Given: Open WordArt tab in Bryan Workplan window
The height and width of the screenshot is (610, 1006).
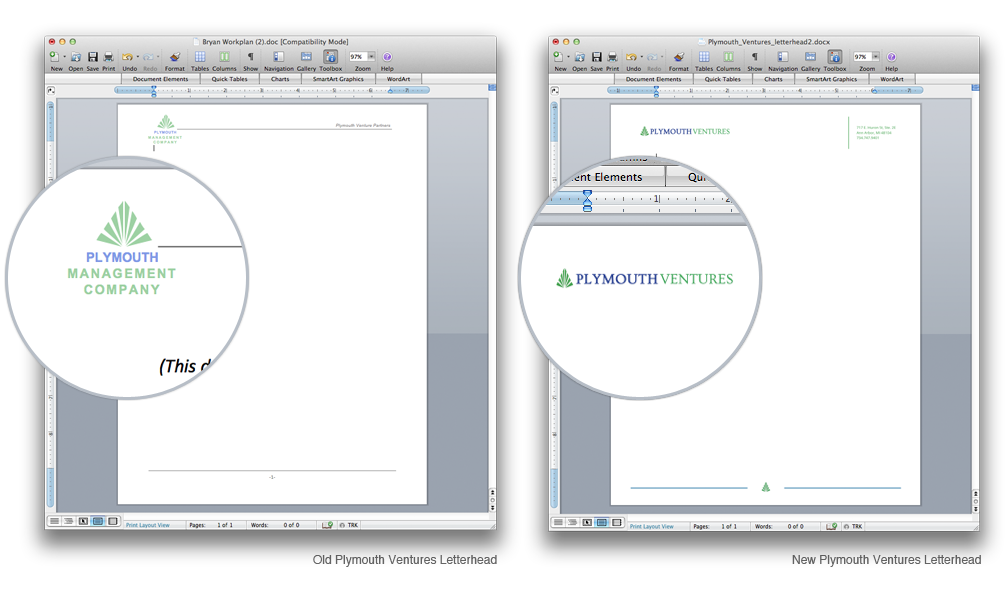Looking at the screenshot, I should click(x=398, y=79).
